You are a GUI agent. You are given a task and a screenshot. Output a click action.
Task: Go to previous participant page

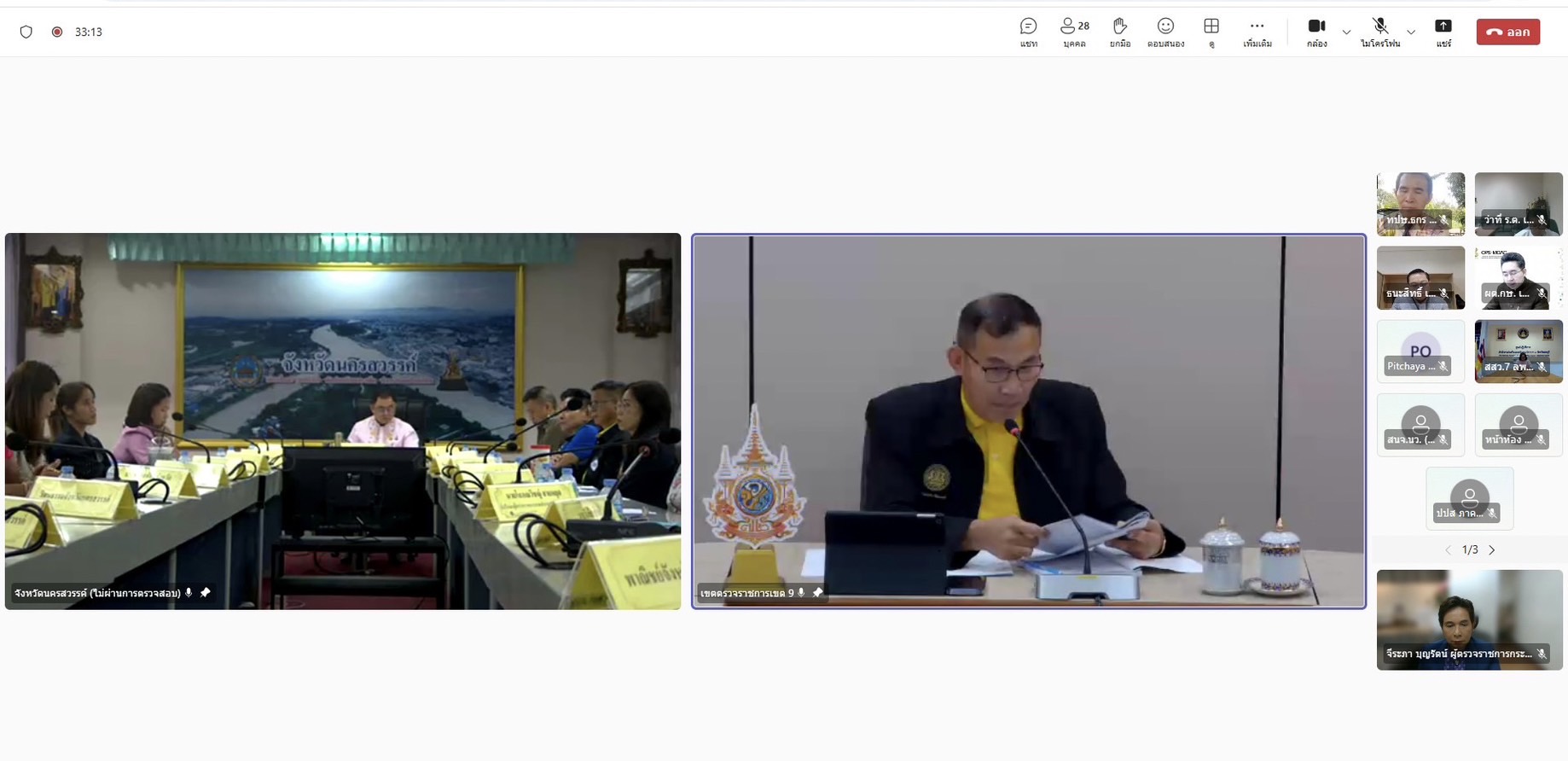tap(1448, 550)
